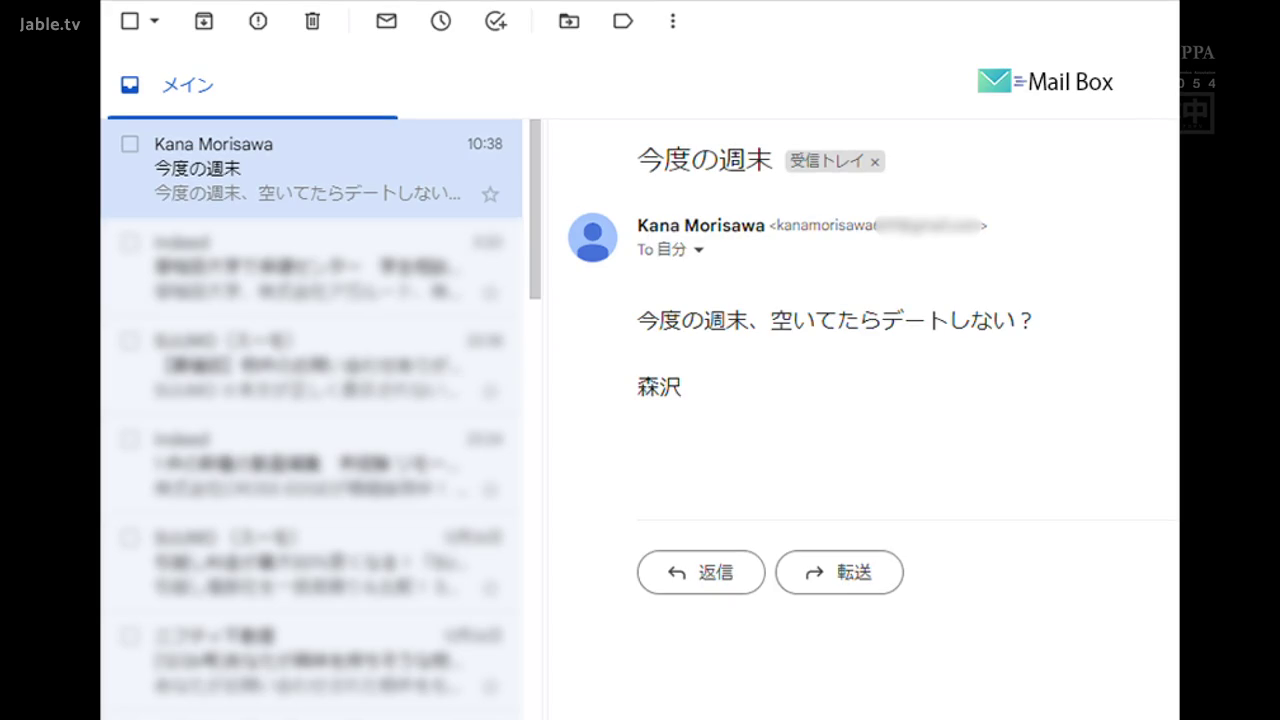Remove the 受信トレイ label from the email
The height and width of the screenshot is (720, 1280).
[875, 161]
